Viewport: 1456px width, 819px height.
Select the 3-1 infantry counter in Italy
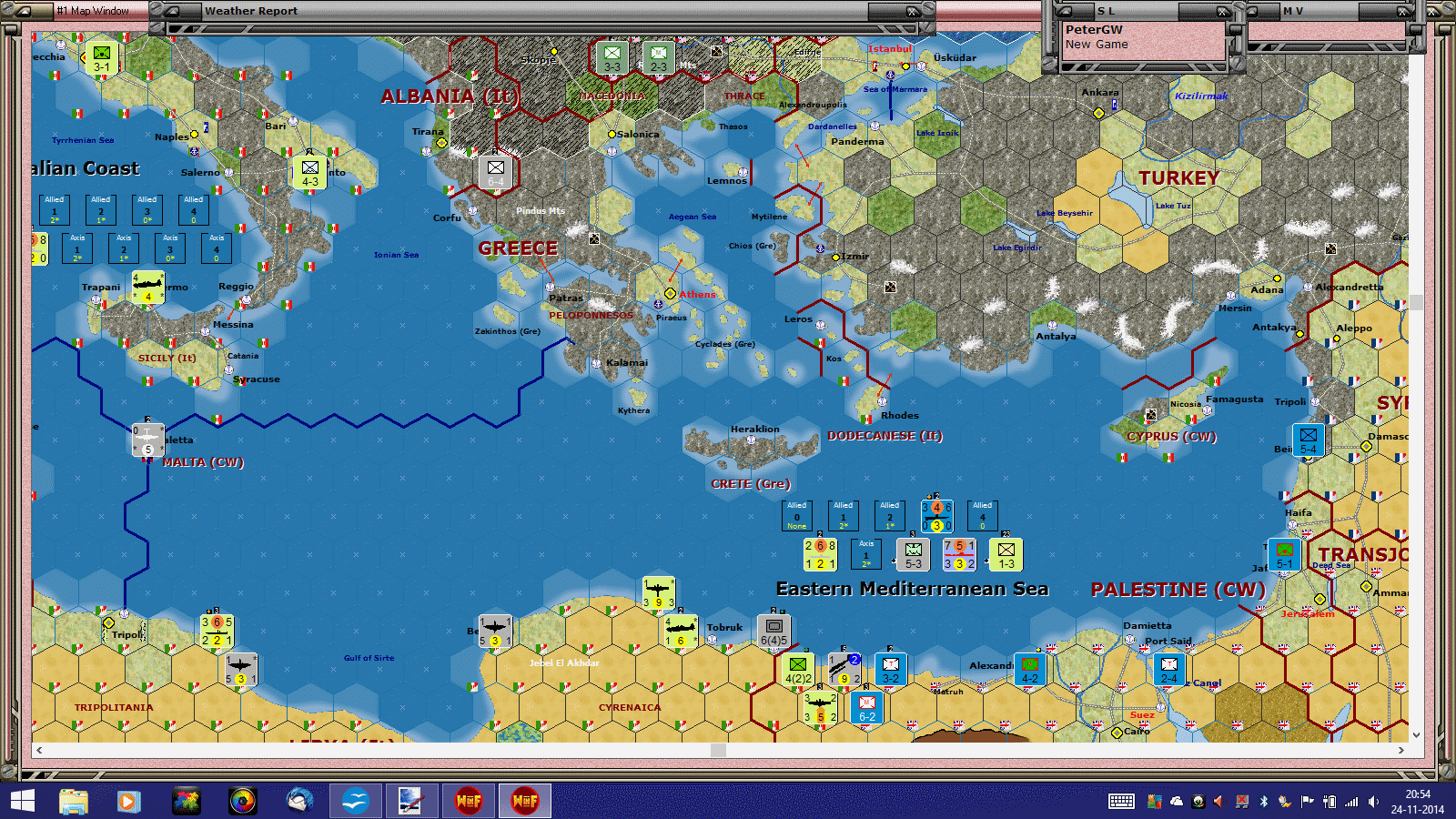click(x=101, y=57)
